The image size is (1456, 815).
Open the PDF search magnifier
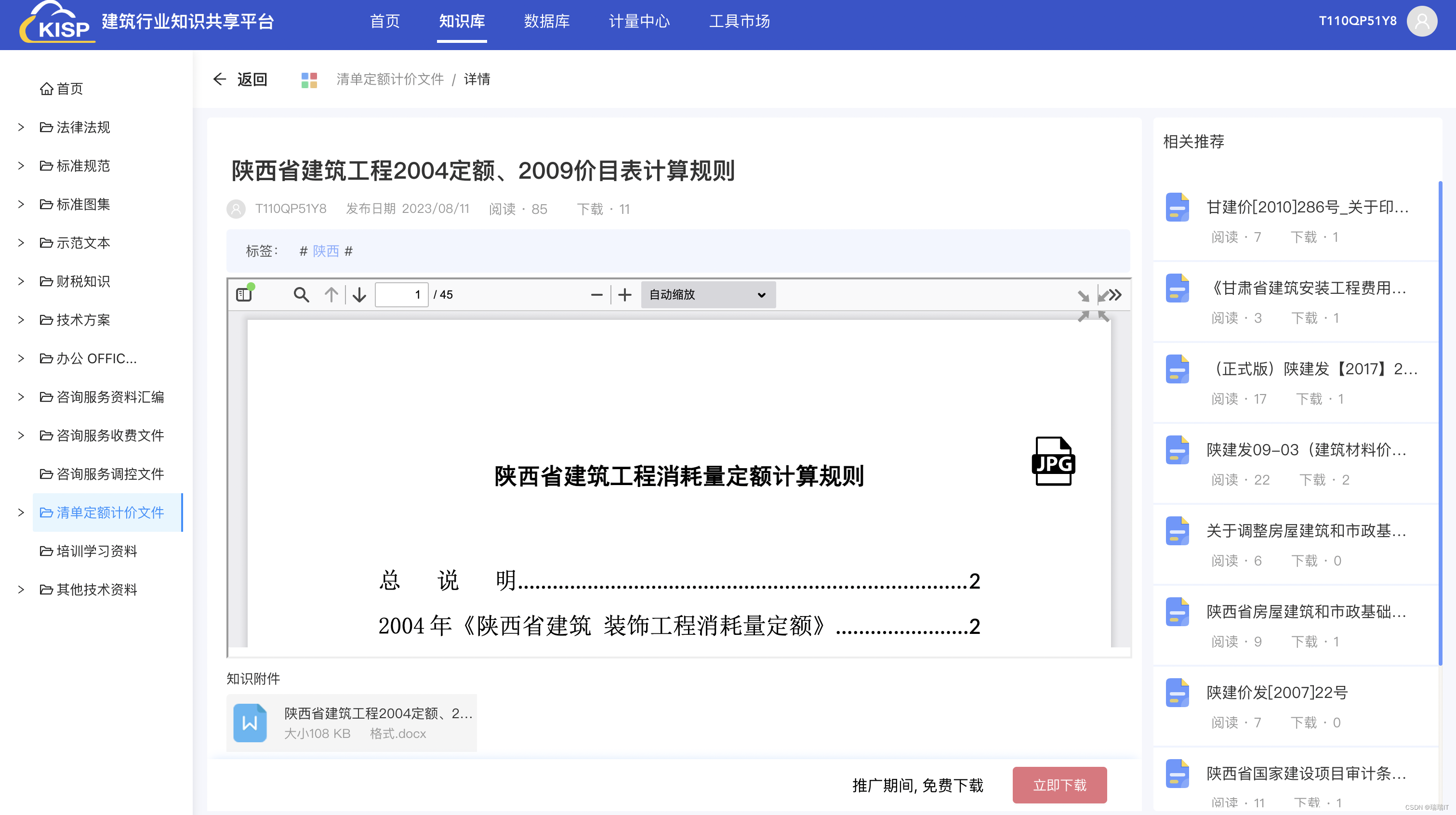(301, 294)
